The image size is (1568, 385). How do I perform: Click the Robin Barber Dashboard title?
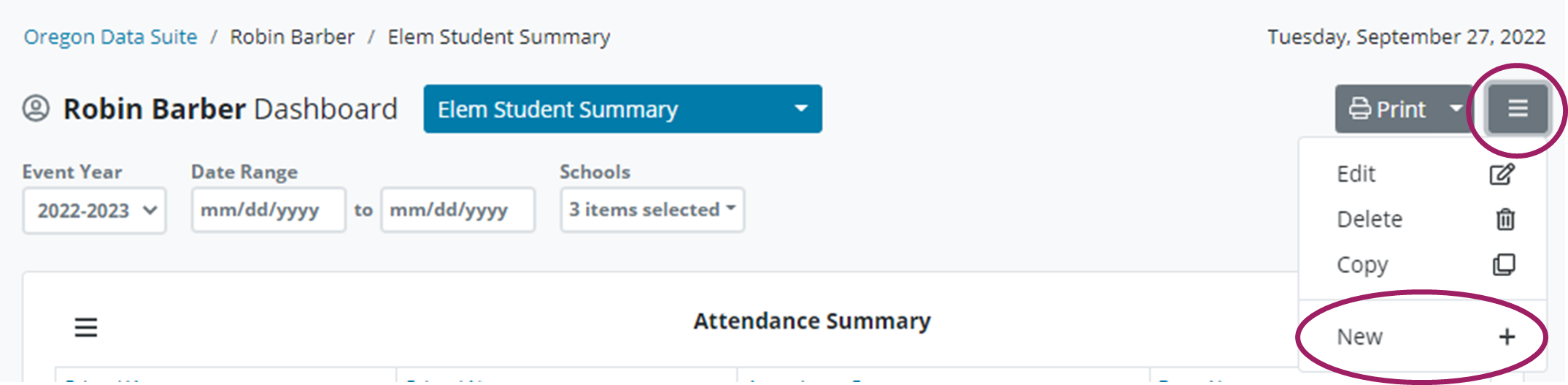(x=230, y=110)
